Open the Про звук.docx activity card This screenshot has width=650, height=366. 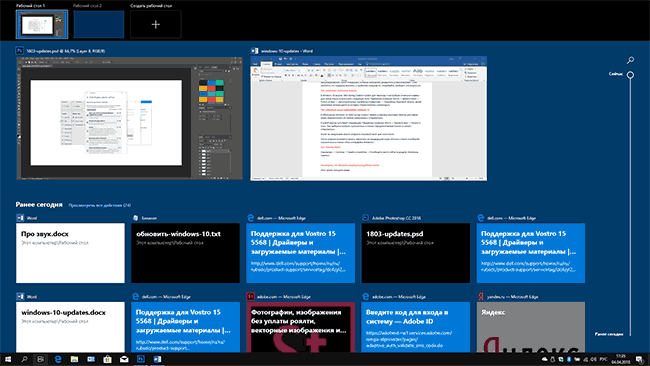[x=70, y=253]
